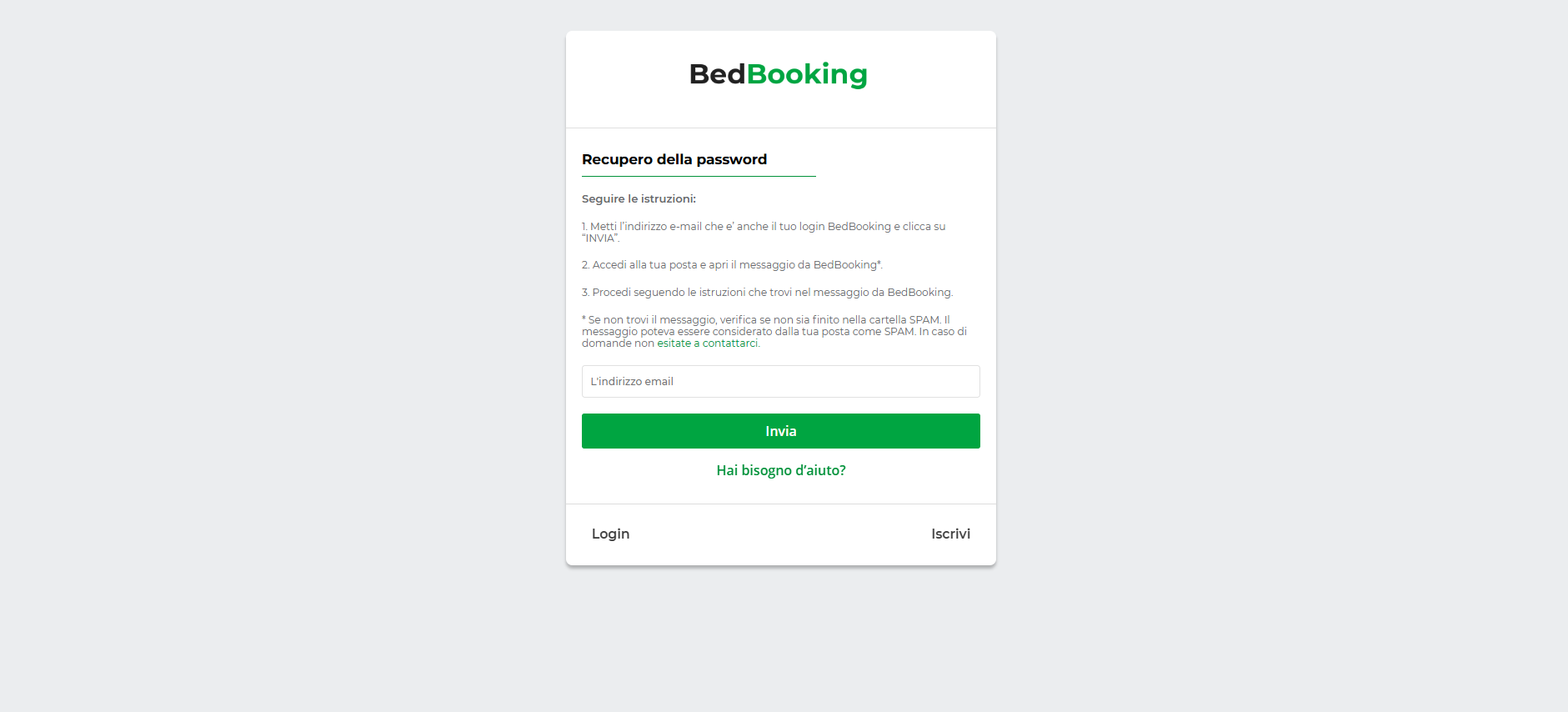Click the white header area beside the logo
Viewport: 1568px width, 712px height.
pos(932,79)
